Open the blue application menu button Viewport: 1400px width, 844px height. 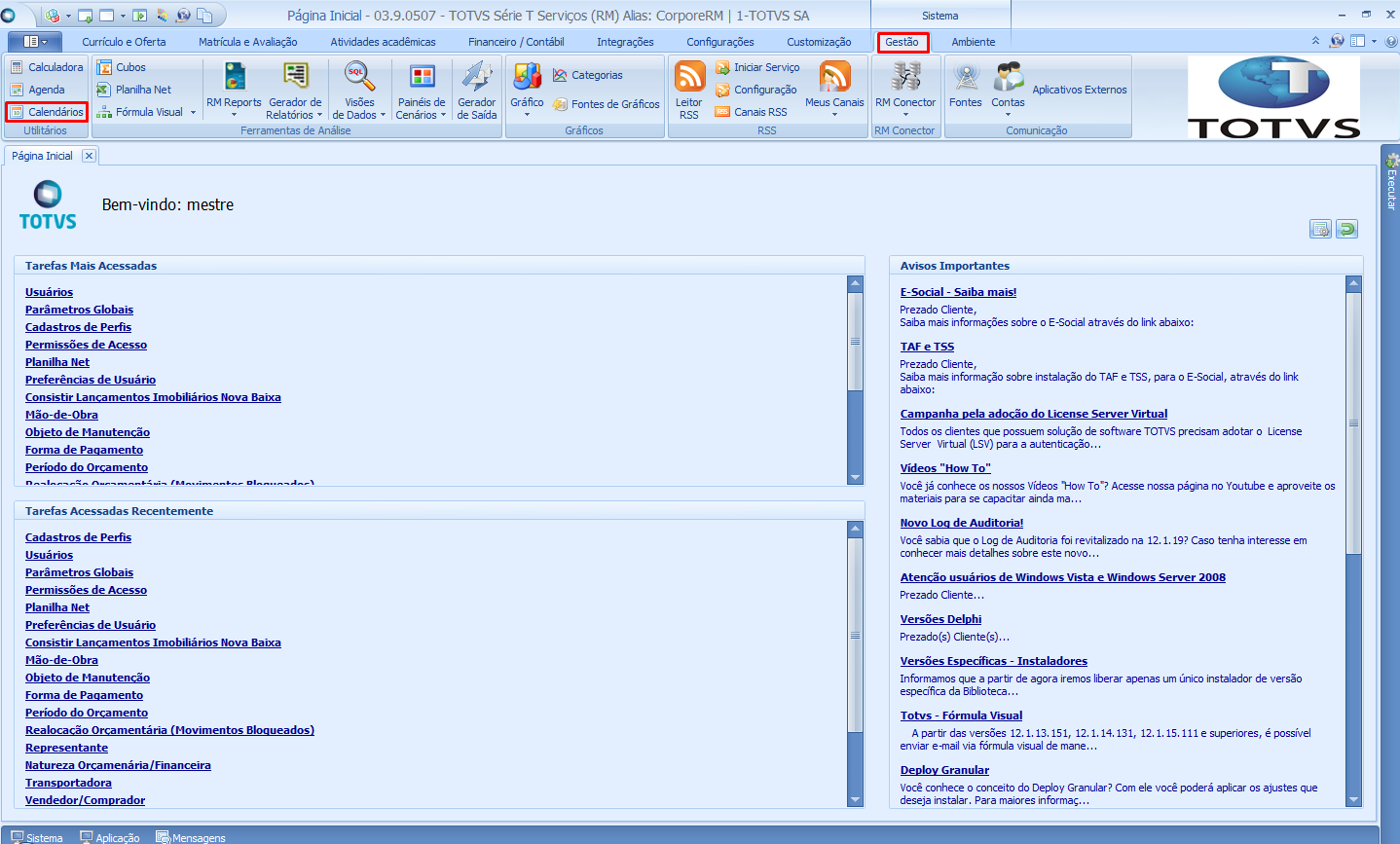pos(35,41)
